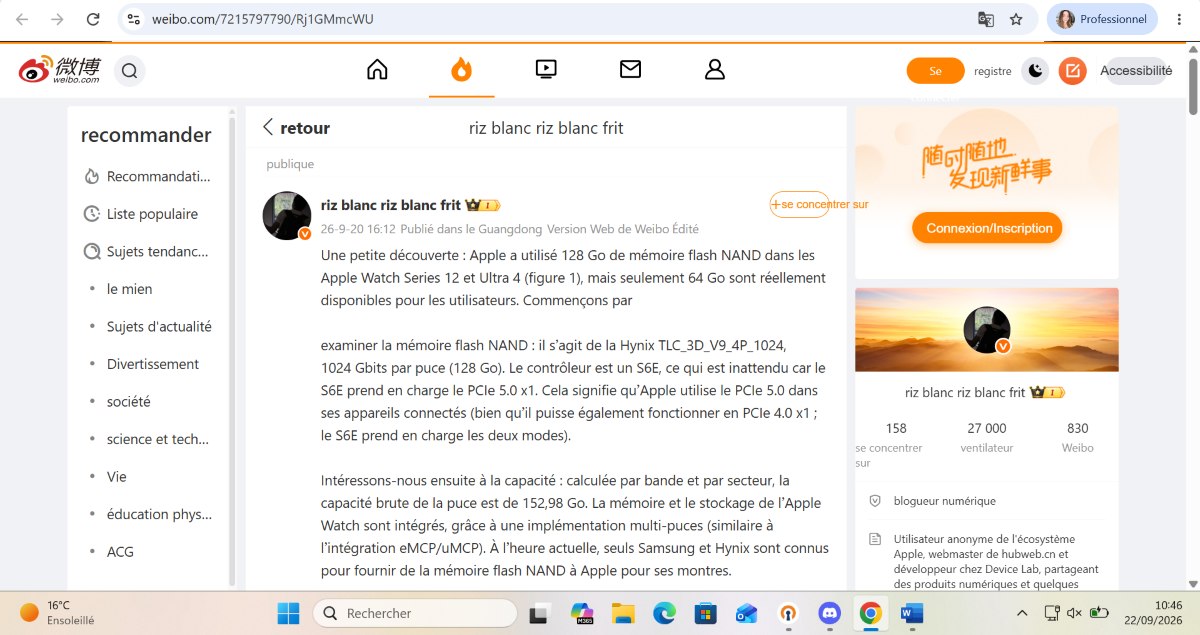The image size is (1200, 635).
Task: Open author name riz blanc riz blanc frit in post
Action: [x=391, y=205]
